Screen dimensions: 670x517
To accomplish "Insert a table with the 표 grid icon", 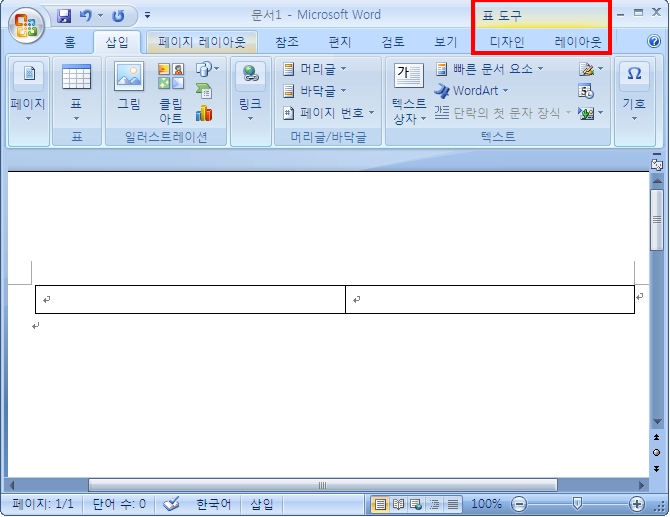I will [76, 91].
